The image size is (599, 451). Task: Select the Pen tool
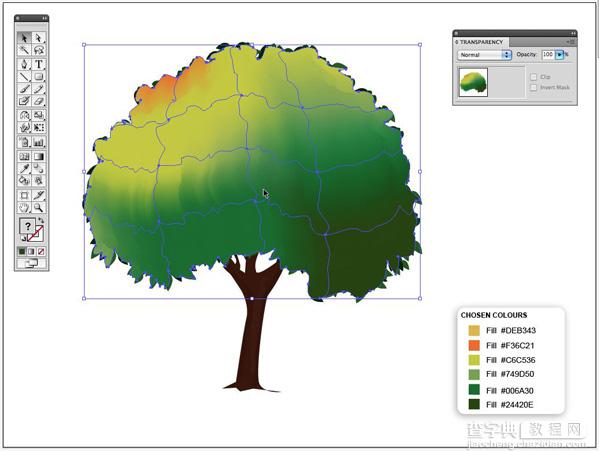click(24, 64)
